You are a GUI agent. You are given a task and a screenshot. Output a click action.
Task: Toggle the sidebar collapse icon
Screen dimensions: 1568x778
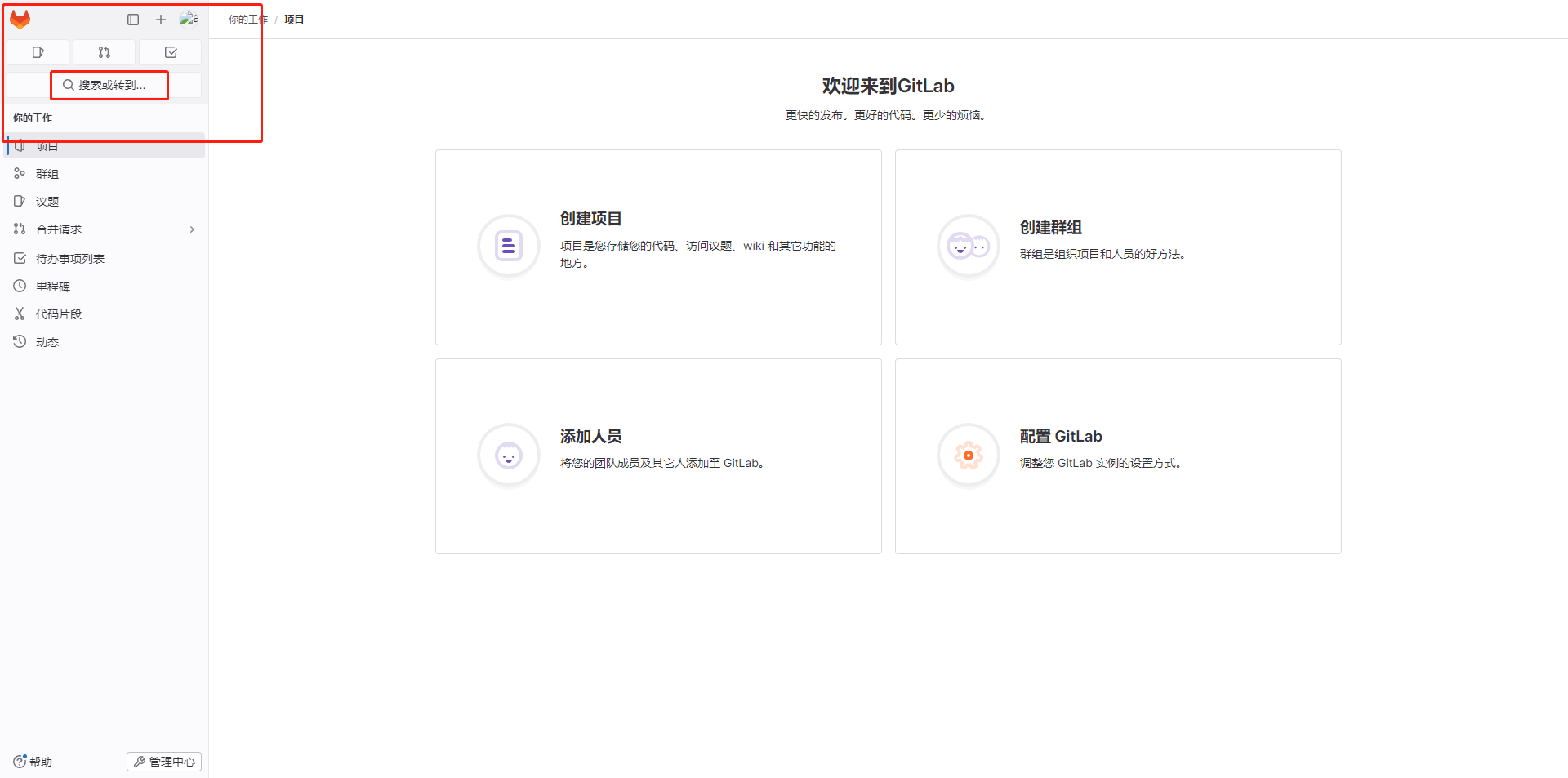(133, 20)
